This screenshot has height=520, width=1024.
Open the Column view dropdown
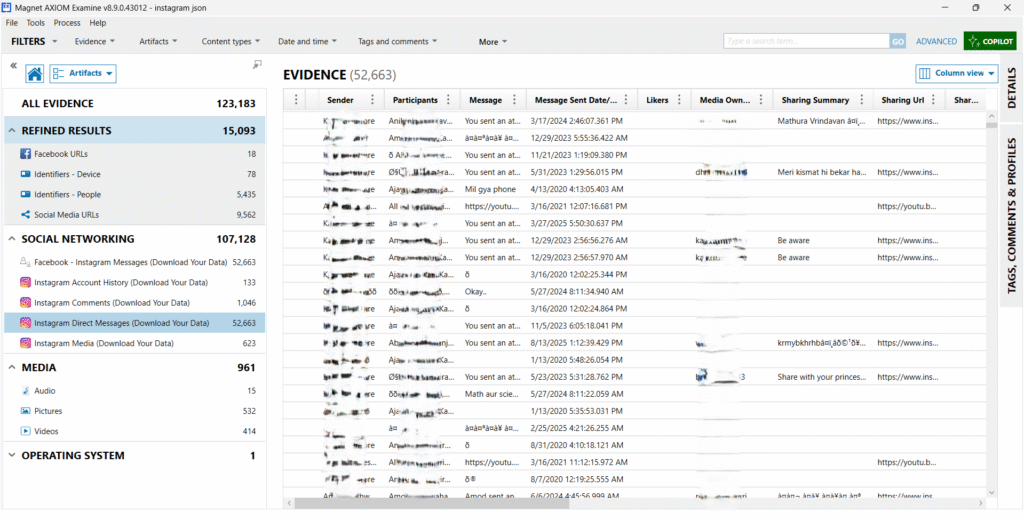(957, 73)
